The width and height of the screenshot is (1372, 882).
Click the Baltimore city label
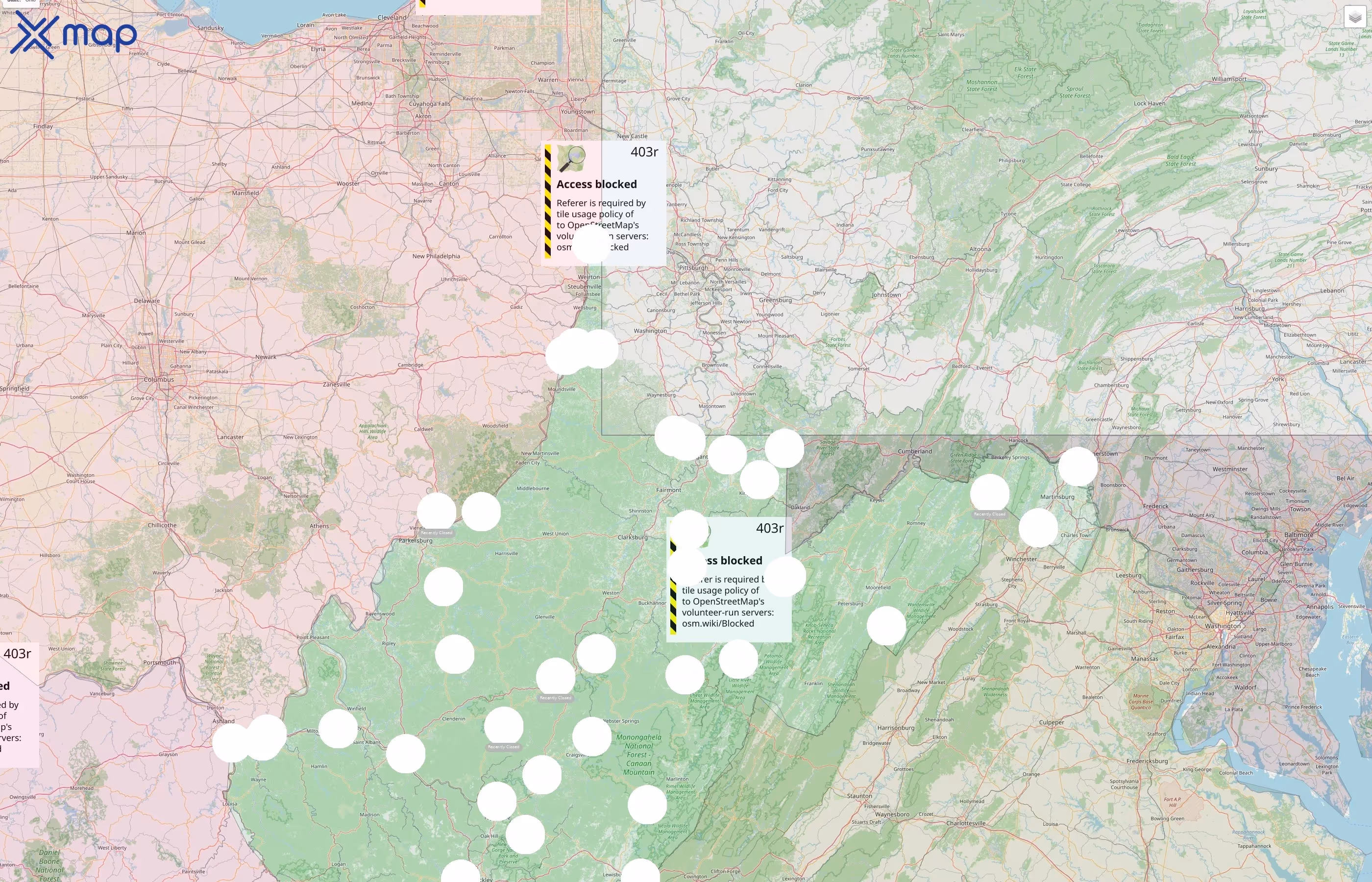(x=1298, y=535)
